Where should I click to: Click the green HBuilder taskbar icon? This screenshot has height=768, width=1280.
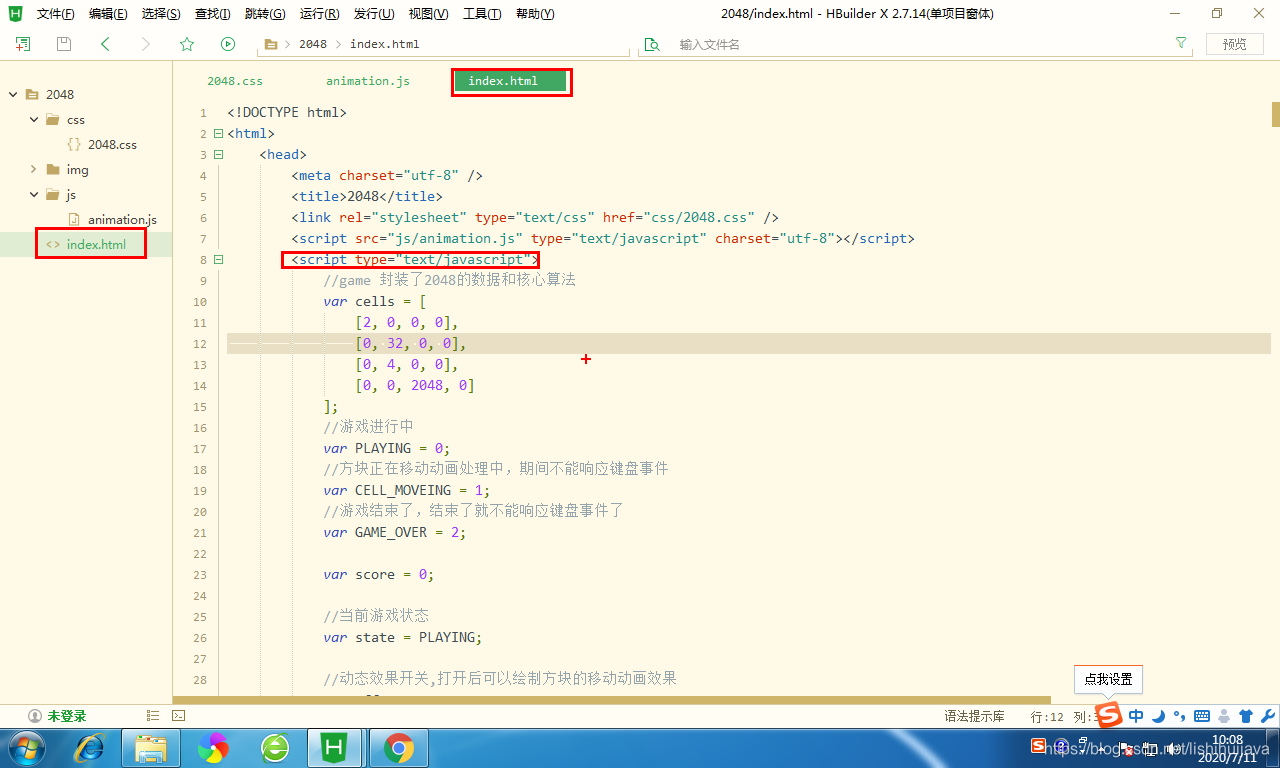336,748
